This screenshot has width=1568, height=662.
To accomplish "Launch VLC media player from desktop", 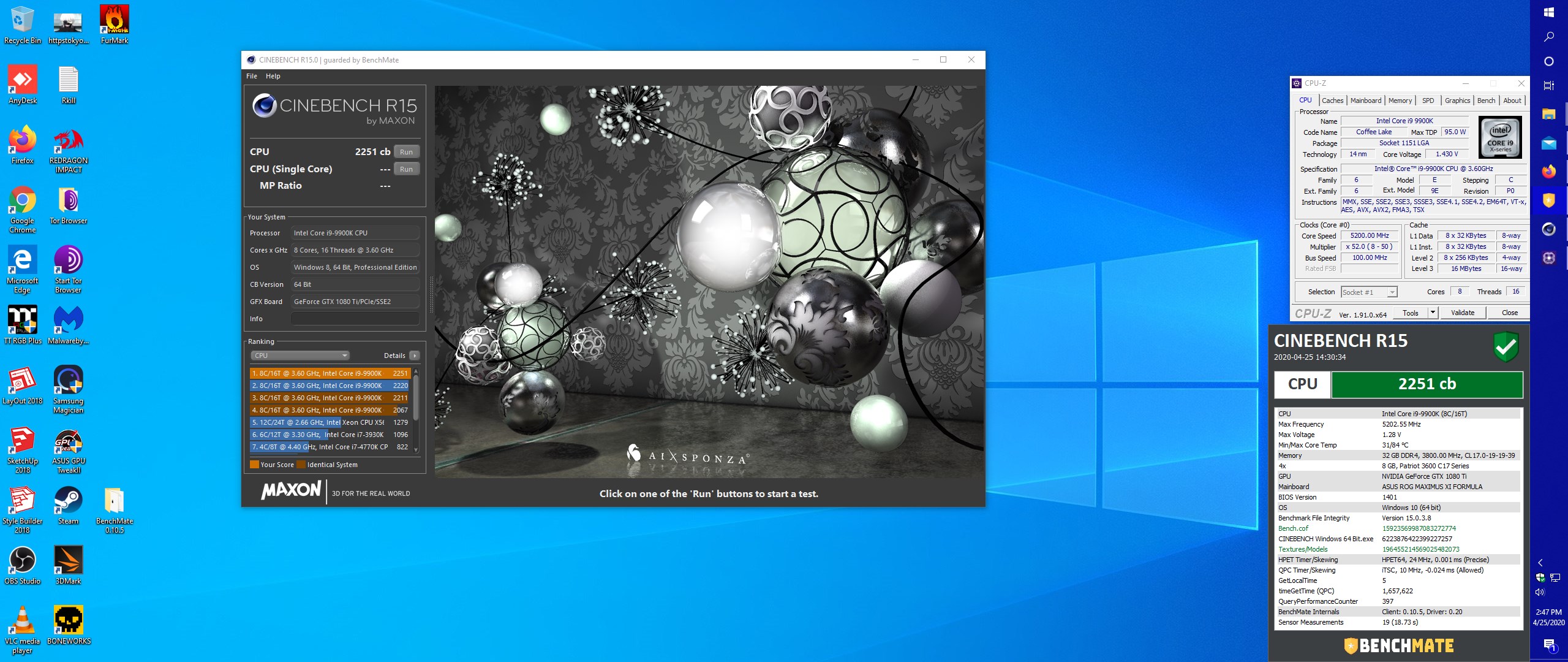I will pyautogui.click(x=22, y=630).
